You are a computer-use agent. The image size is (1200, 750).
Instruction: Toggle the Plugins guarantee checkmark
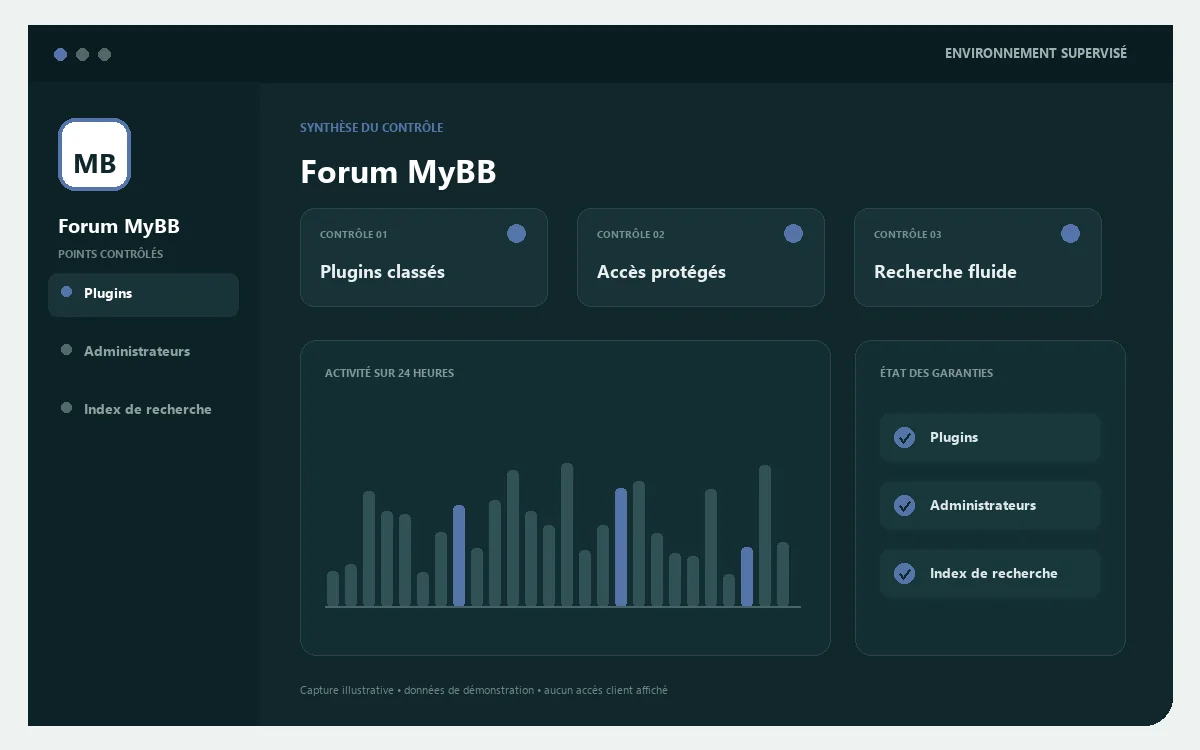click(905, 438)
